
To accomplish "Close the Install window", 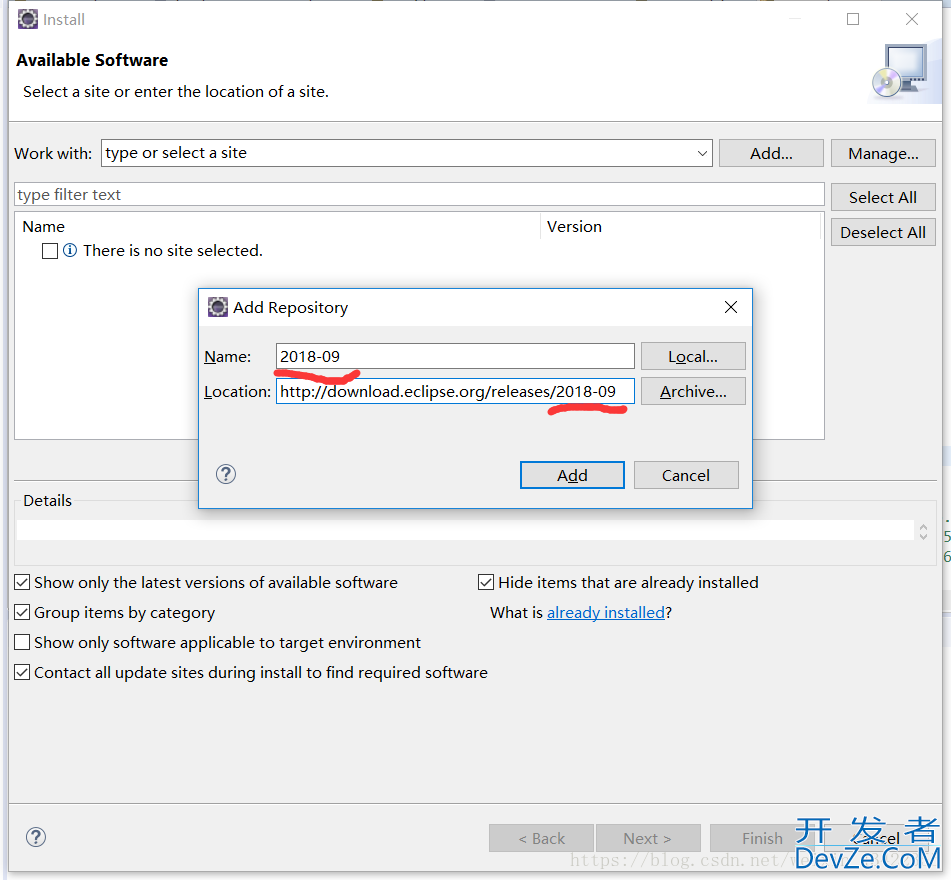I will click(x=912, y=19).
